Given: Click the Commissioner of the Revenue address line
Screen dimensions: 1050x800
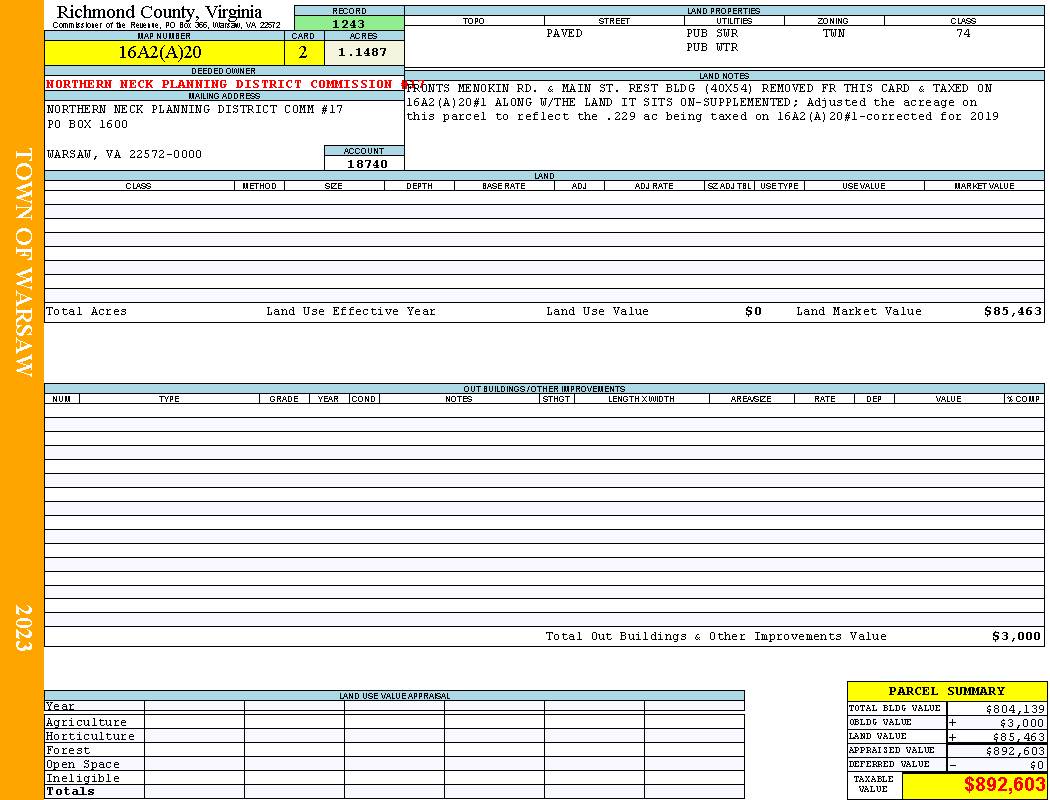Looking at the screenshot, I should (166, 25).
